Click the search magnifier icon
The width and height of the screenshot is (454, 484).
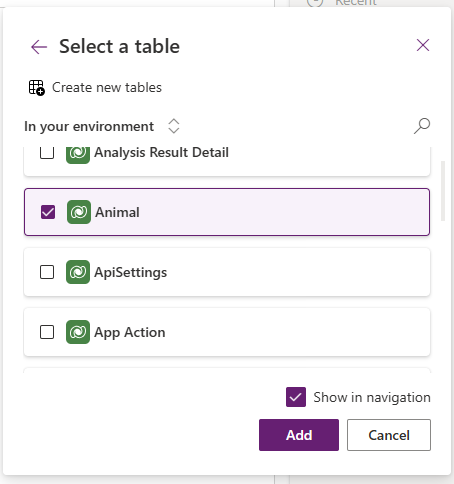[422, 126]
